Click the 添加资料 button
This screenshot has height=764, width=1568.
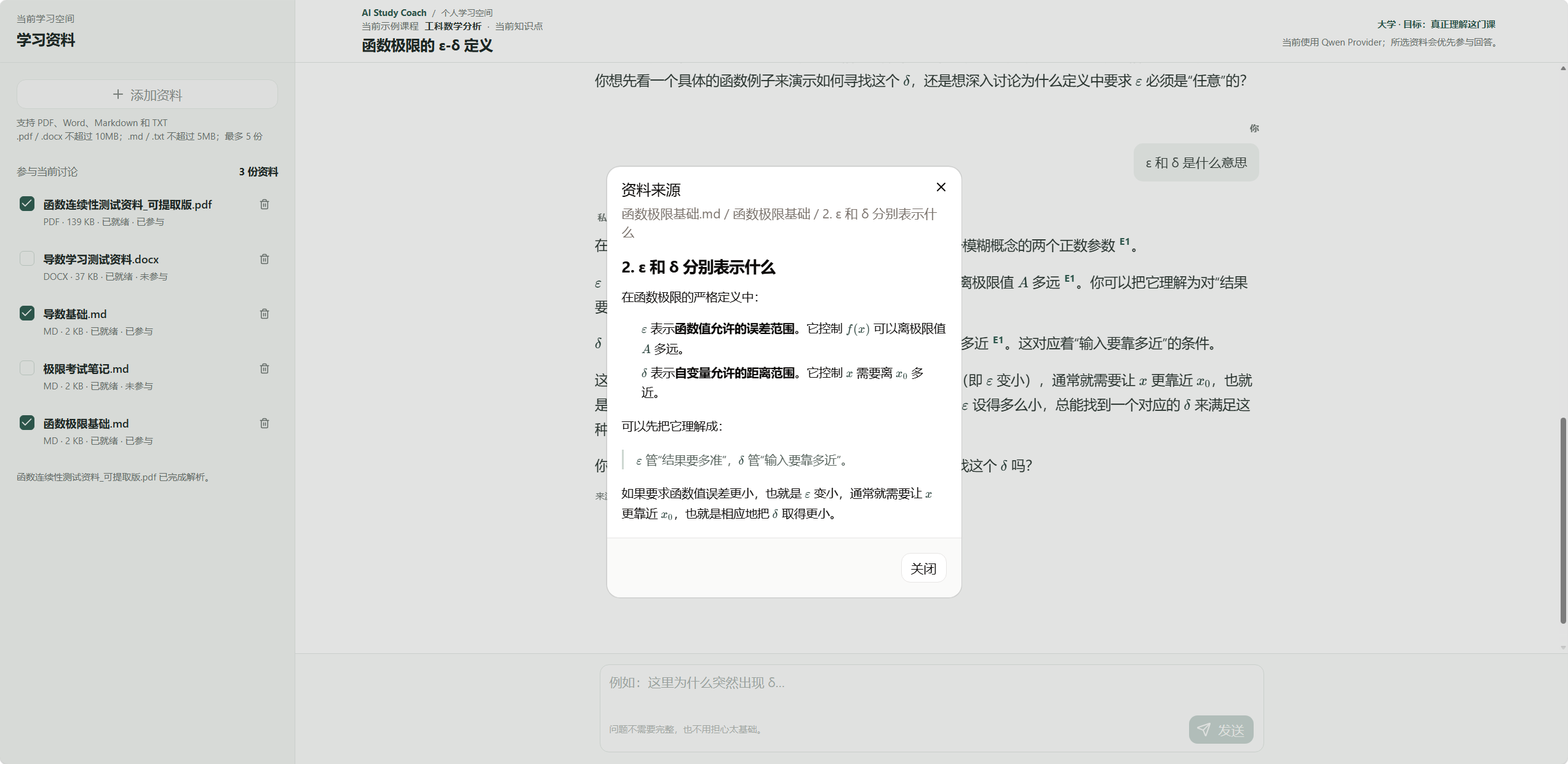[147, 95]
